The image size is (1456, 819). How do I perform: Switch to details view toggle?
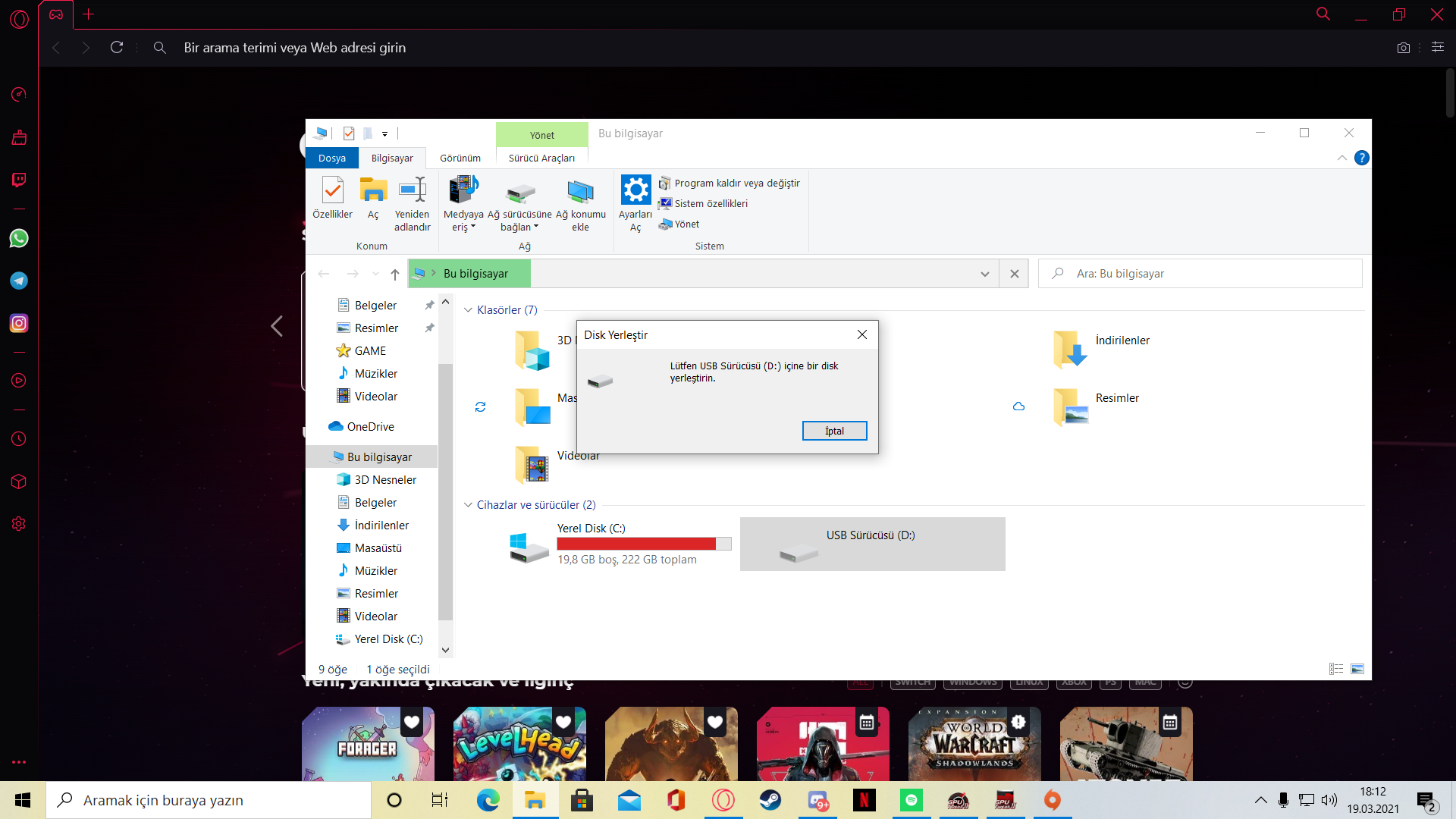1336,669
